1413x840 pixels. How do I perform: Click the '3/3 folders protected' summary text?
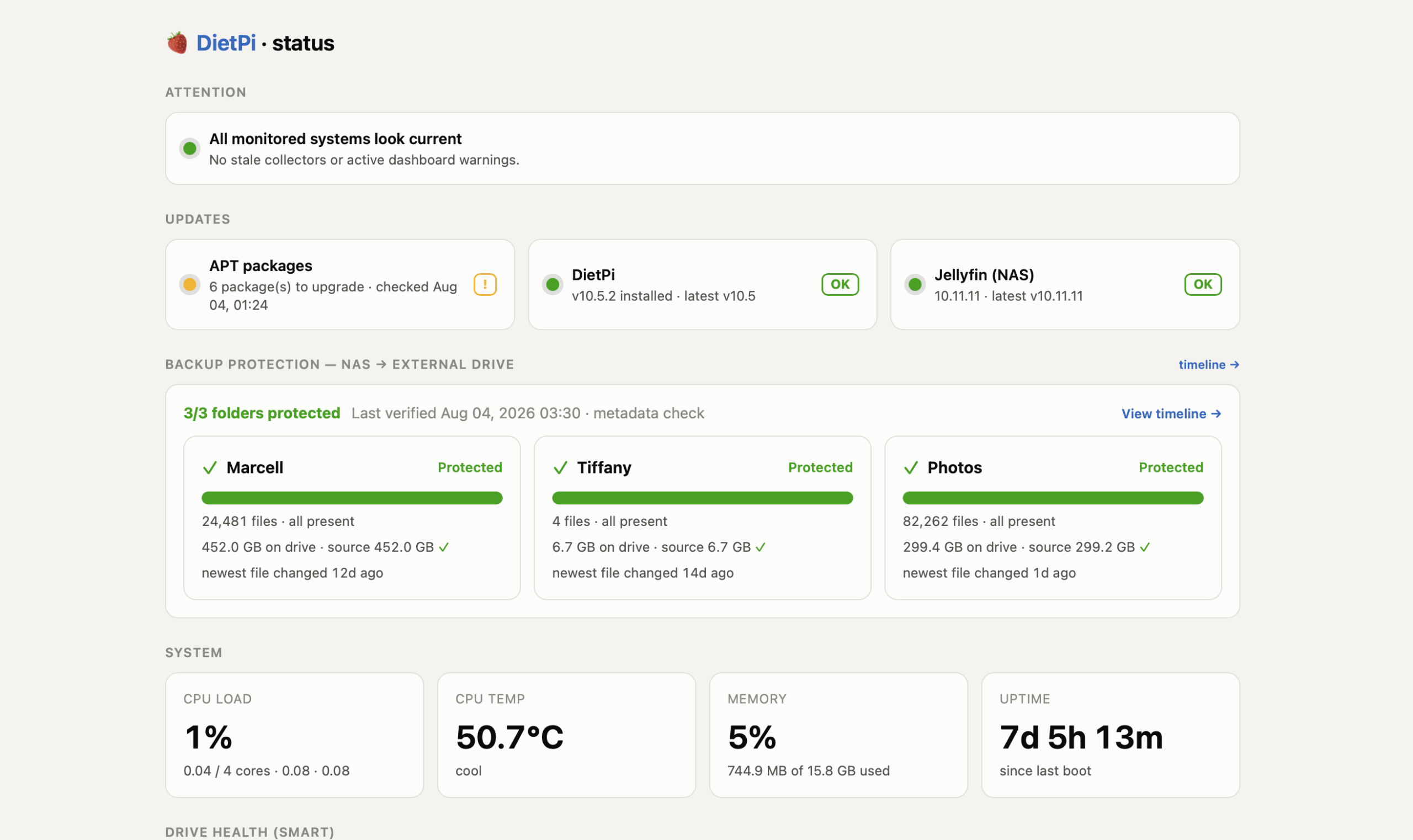tap(262, 413)
